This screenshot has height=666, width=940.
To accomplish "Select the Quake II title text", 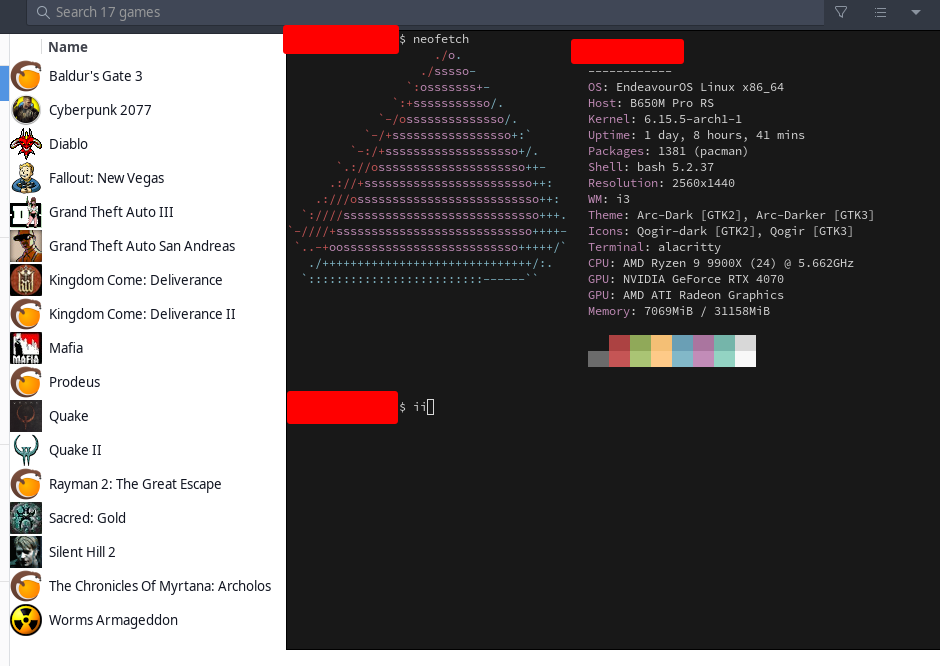I will click(x=75, y=450).
